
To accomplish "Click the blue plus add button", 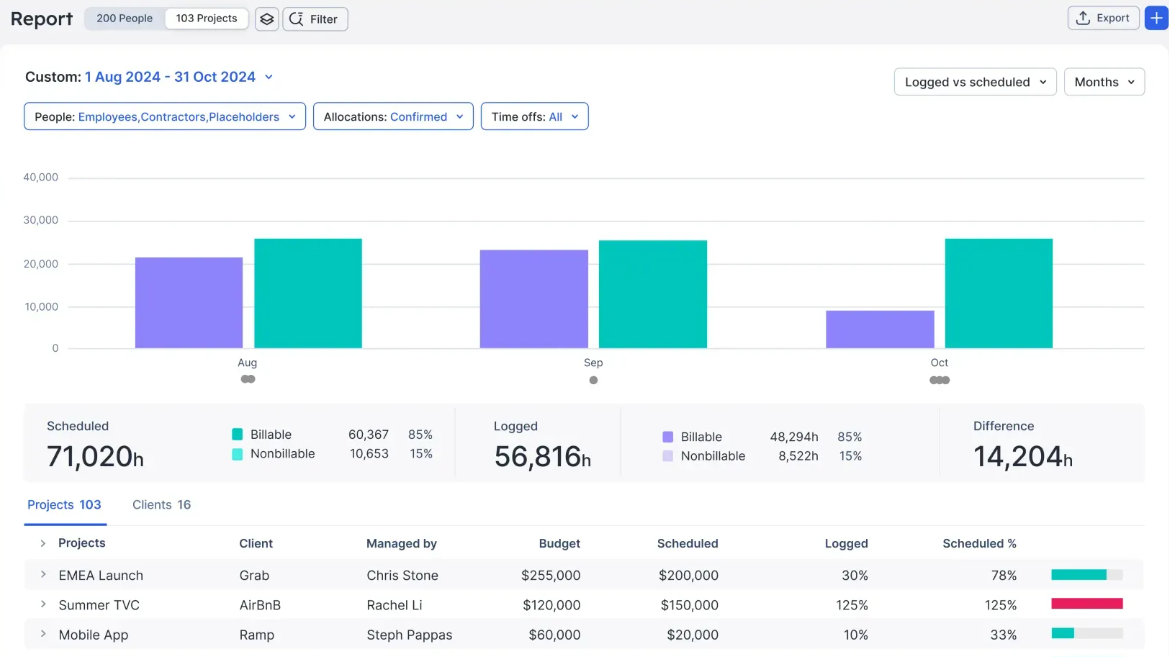I will point(1156,18).
